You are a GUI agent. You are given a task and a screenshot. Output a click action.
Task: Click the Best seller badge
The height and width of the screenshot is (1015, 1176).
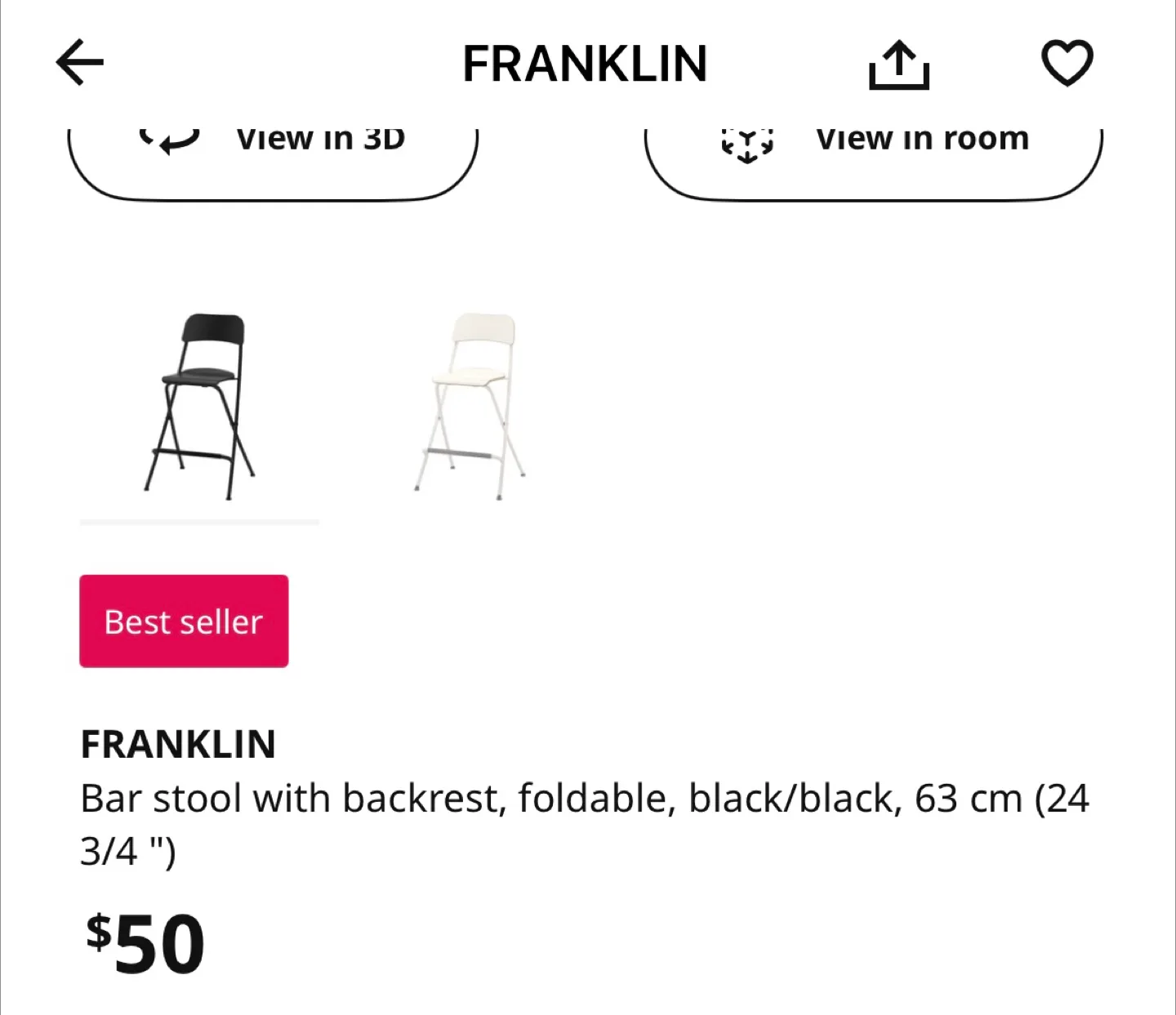(183, 621)
